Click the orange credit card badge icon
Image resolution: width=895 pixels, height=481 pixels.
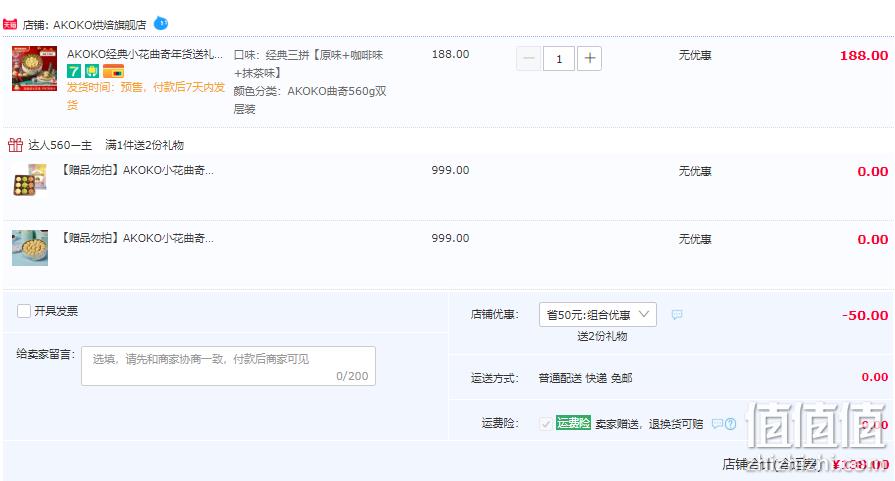[x=113, y=71]
